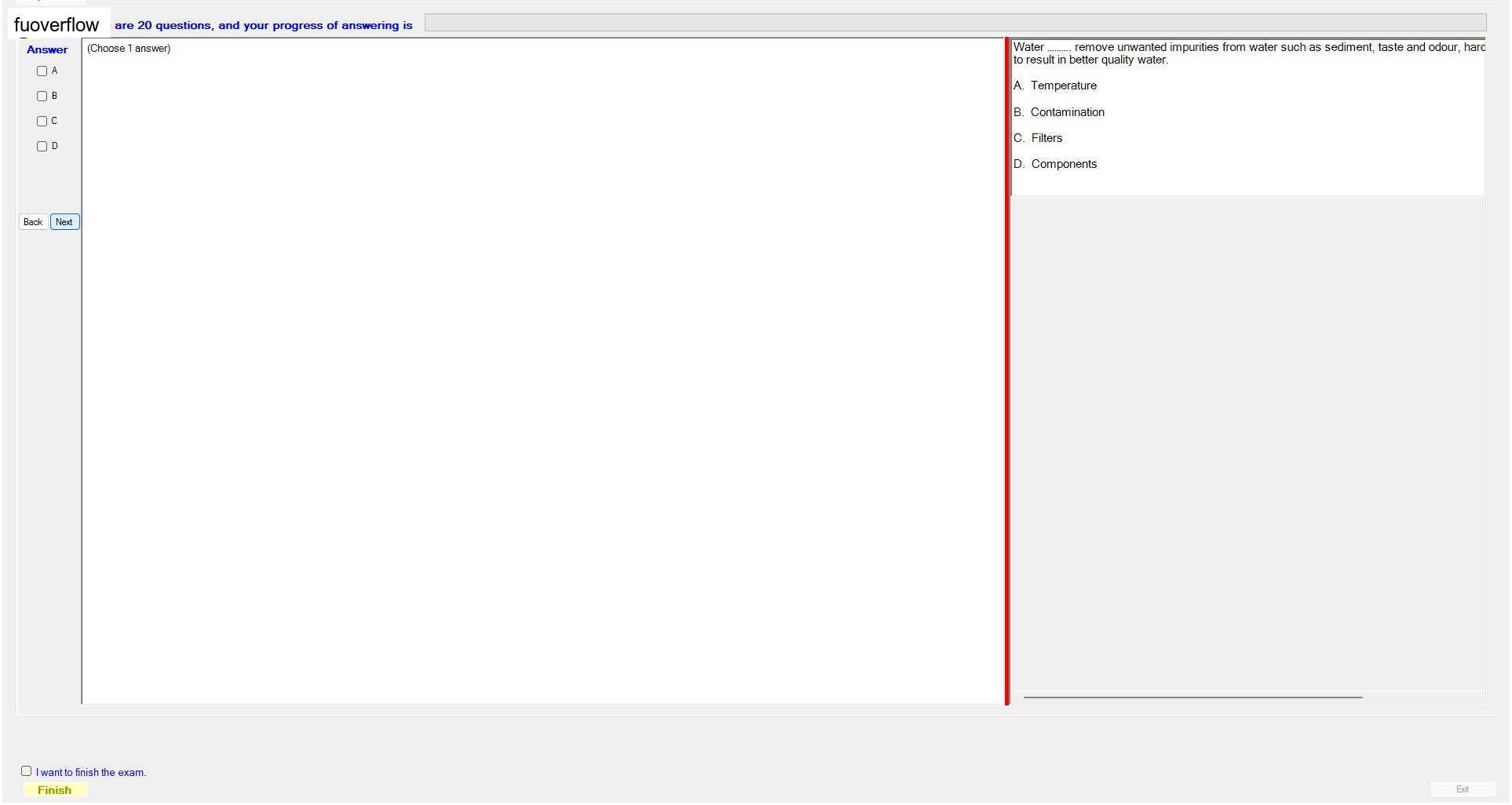This screenshot has width=1512, height=805.
Task: Click the answering progress bar
Action: point(955,23)
